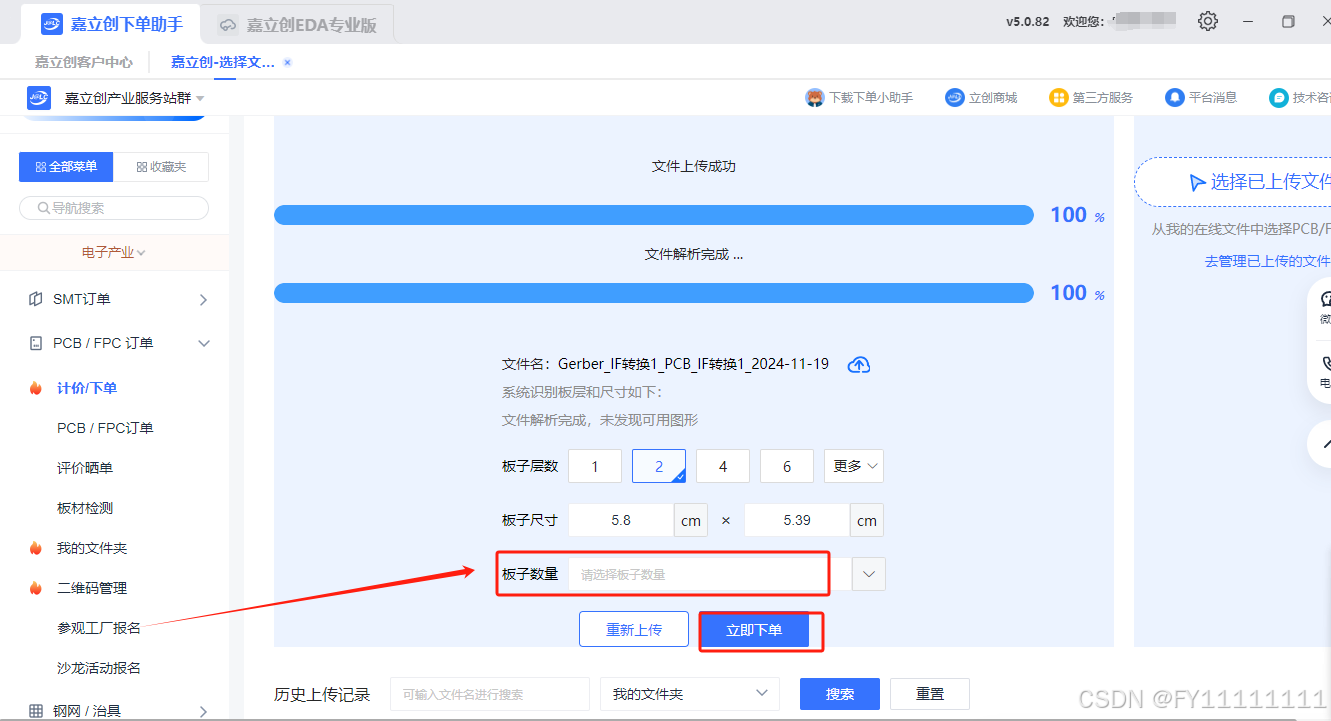
Task: Switch to 嘉立创EDA专业版 tab
Action: (298, 25)
